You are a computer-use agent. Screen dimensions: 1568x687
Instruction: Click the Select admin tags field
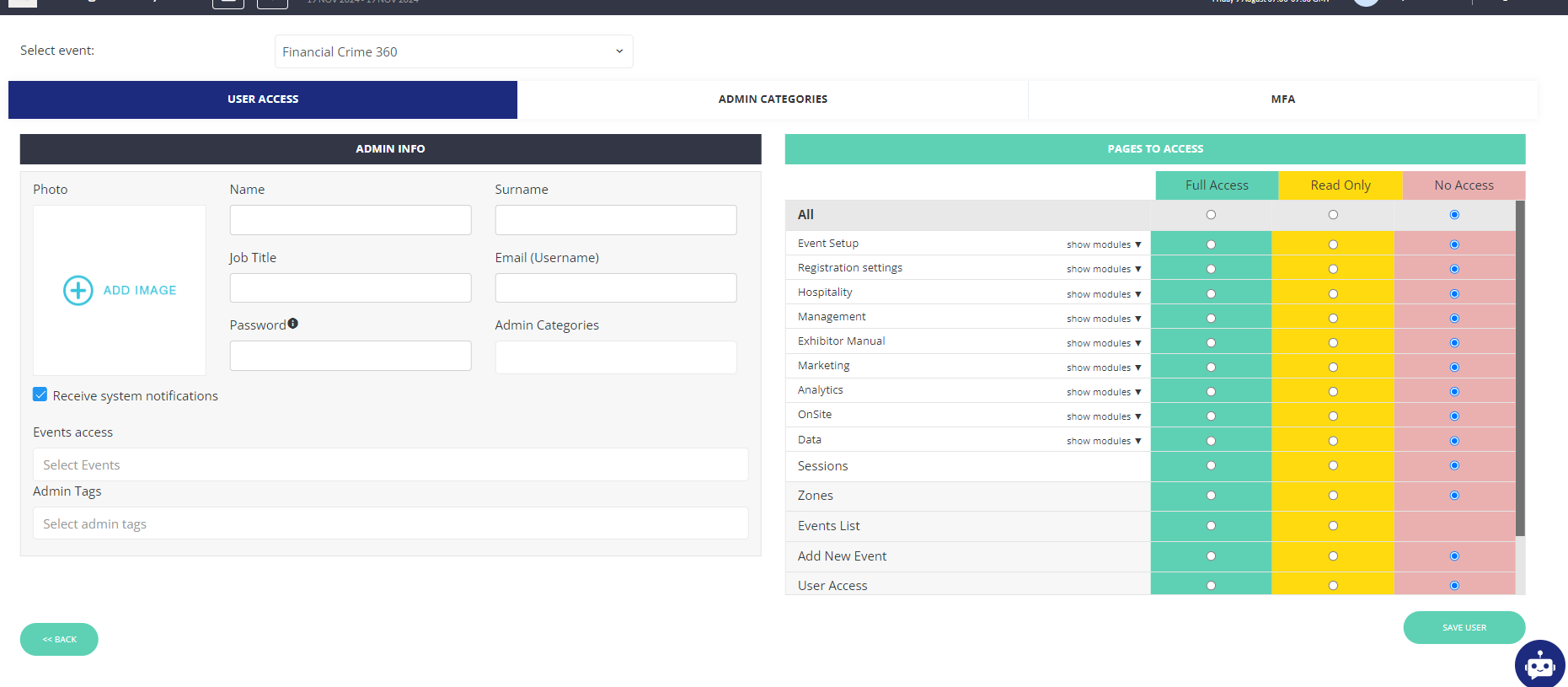pos(390,523)
